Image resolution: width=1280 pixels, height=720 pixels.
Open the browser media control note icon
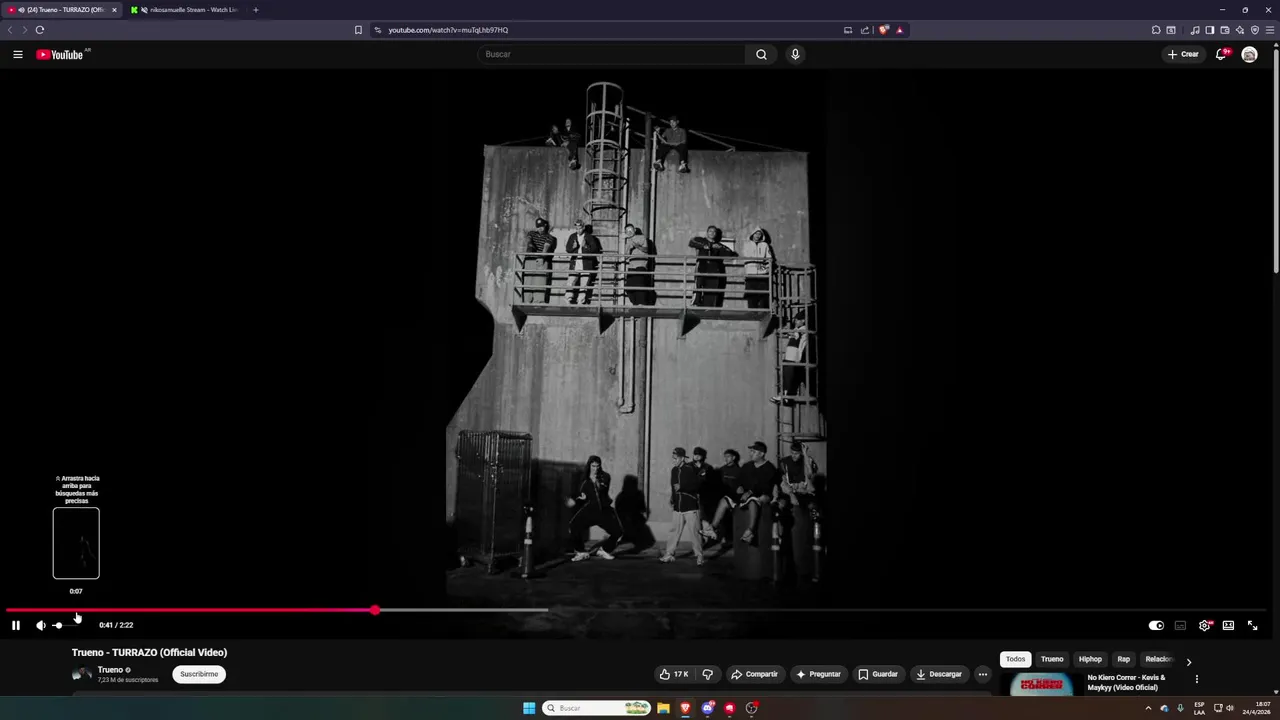tap(1195, 30)
